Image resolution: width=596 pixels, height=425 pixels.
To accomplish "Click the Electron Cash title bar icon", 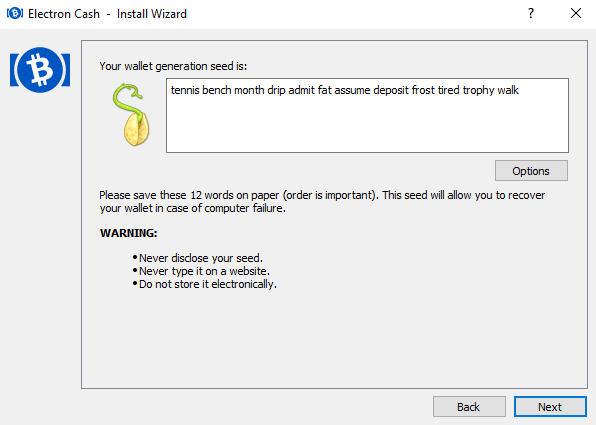I will (x=15, y=14).
